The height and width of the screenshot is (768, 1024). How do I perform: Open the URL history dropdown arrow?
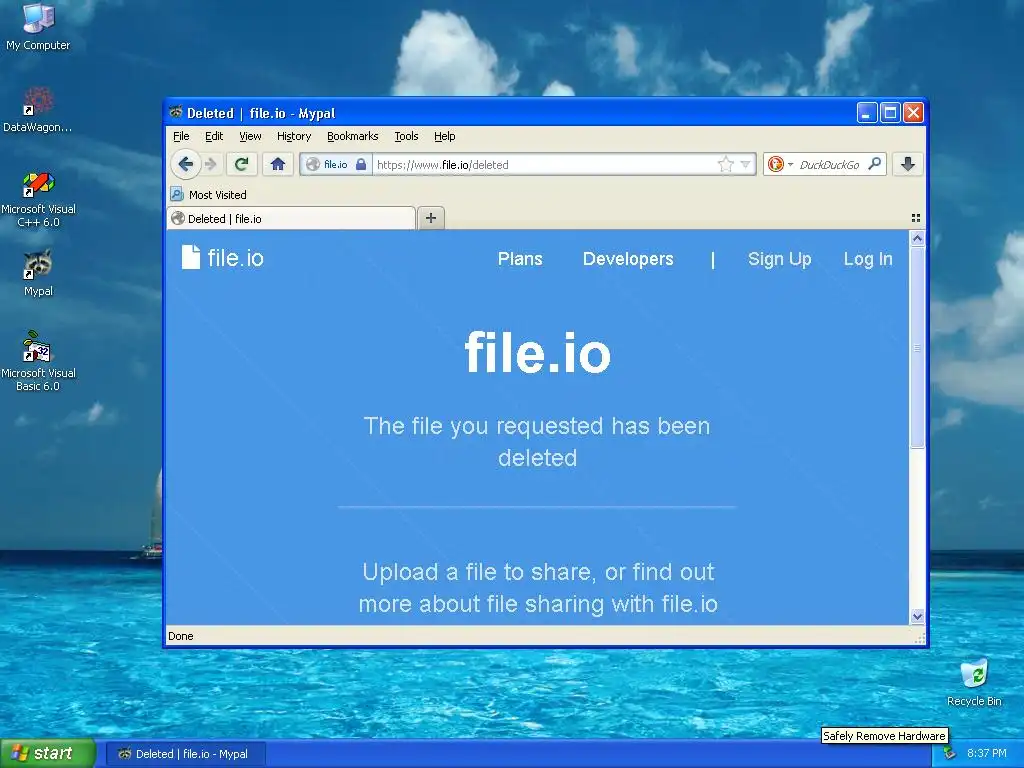[745, 165]
